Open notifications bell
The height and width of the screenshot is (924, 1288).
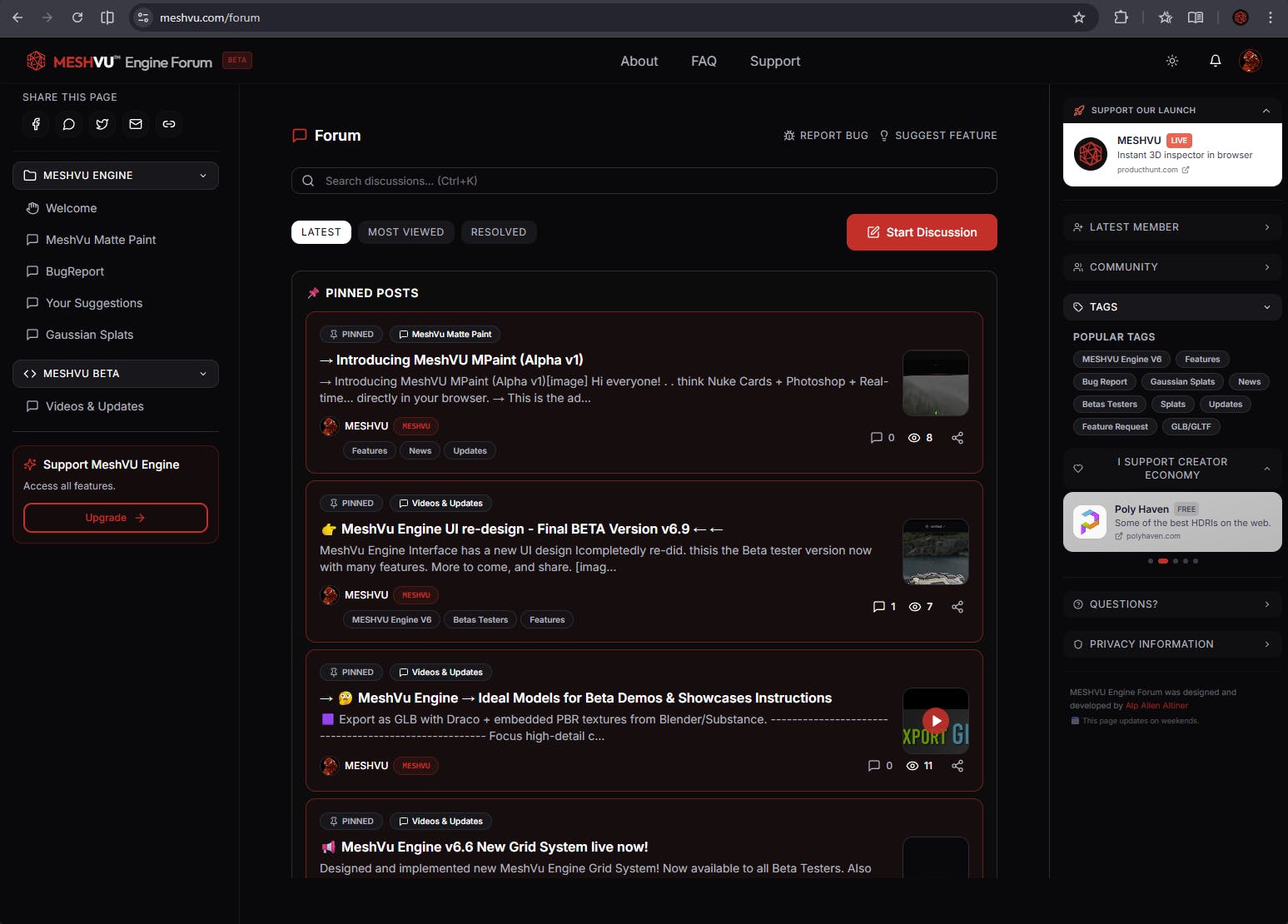(1216, 61)
